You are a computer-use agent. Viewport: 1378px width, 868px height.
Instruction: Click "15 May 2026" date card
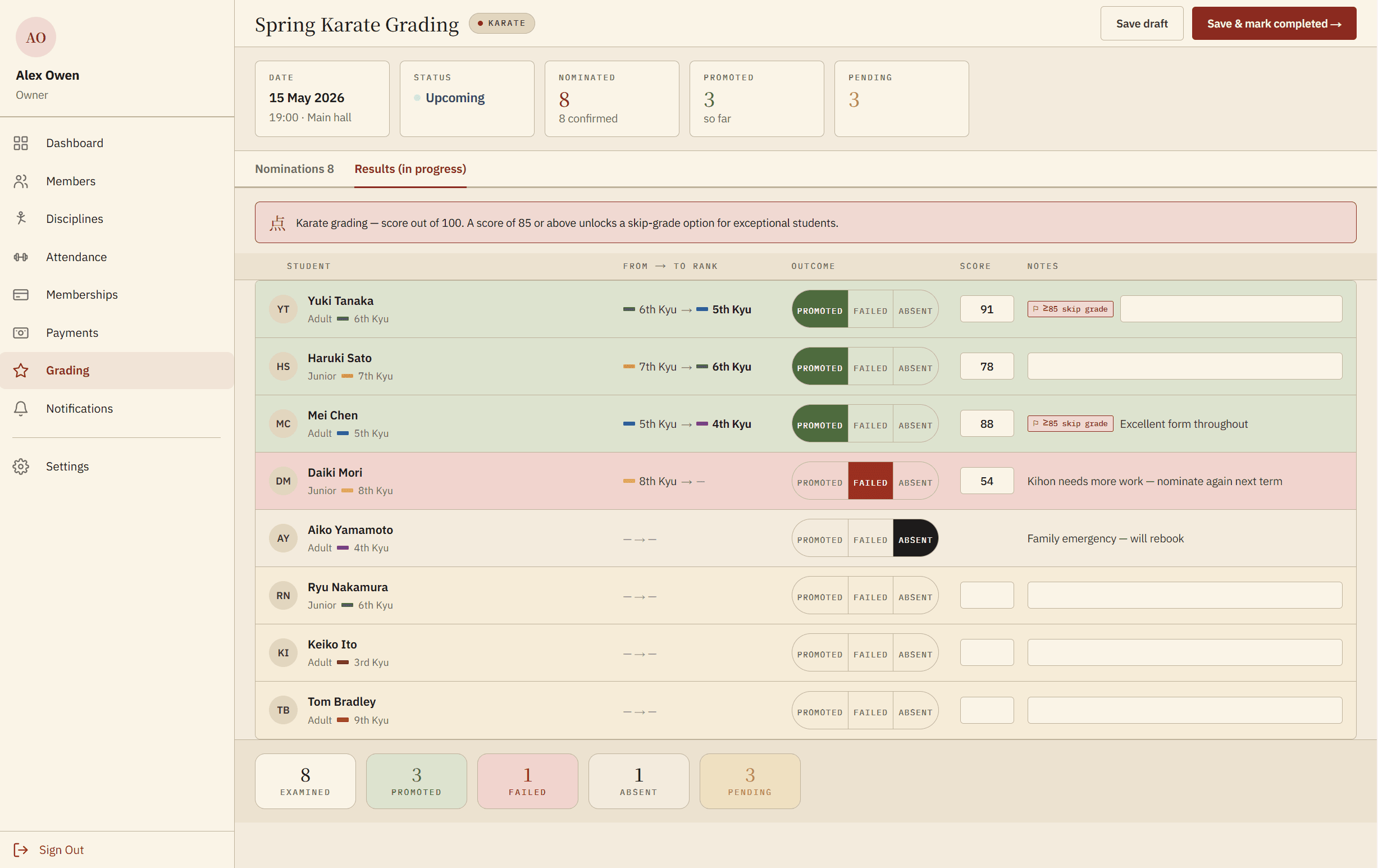point(322,99)
